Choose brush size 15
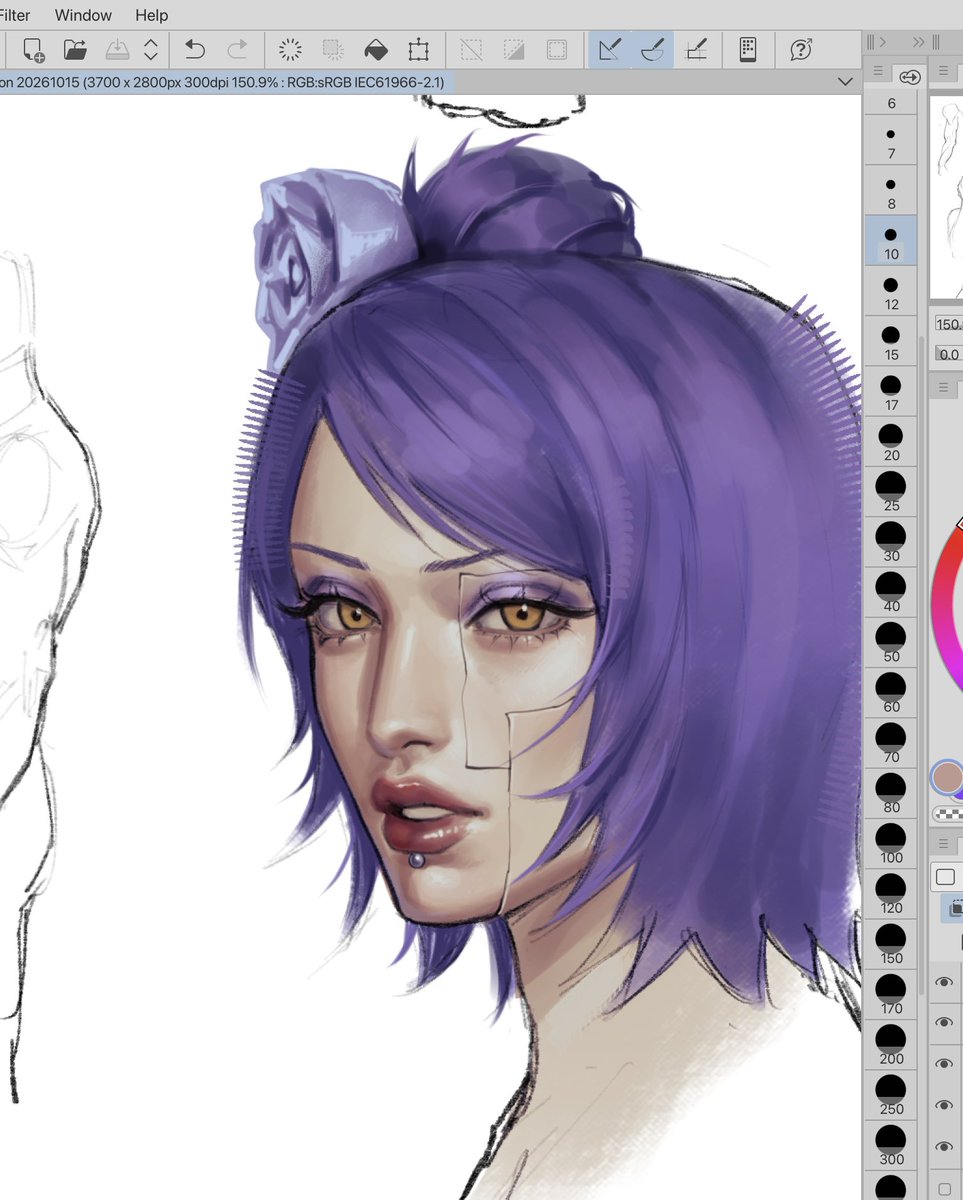The width and height of the screenshot is (963, 1200). 891,340
